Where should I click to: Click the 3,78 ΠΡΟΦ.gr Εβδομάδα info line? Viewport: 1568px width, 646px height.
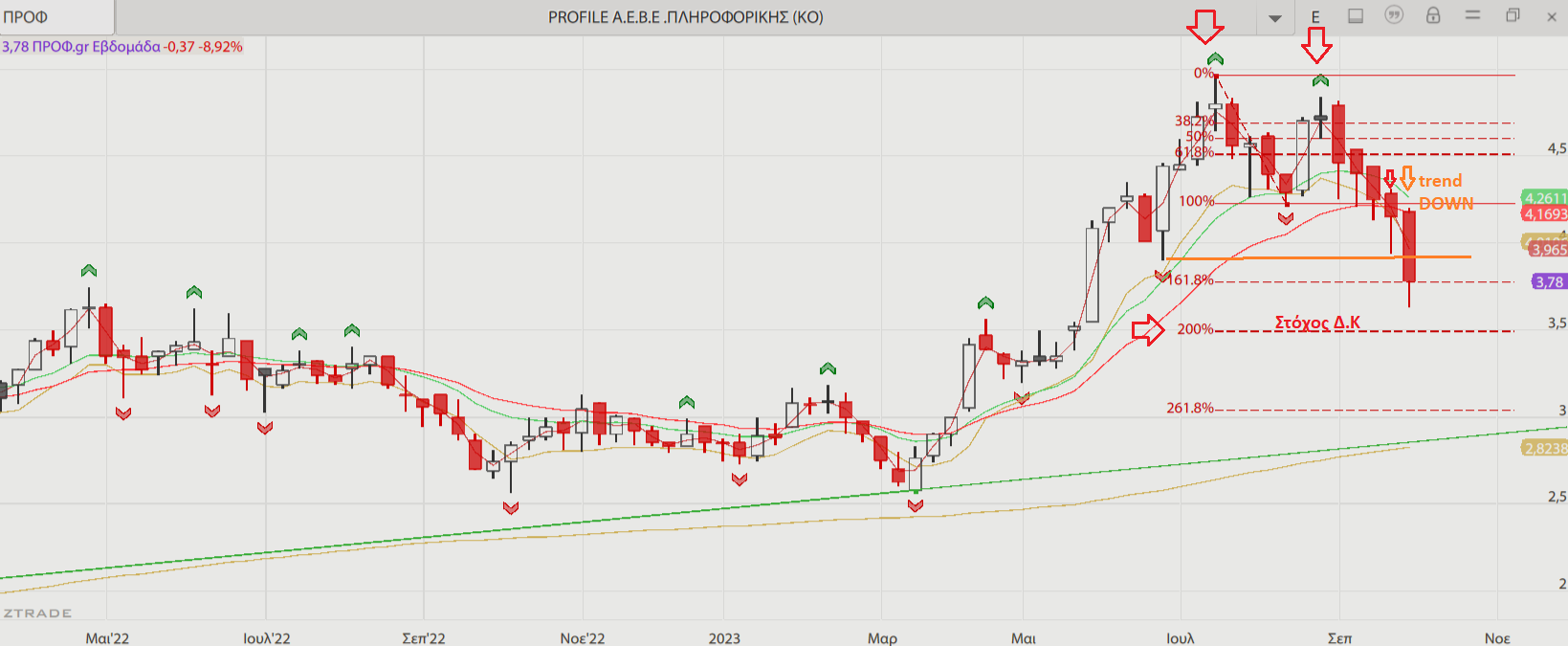click(x=122, y=46)
